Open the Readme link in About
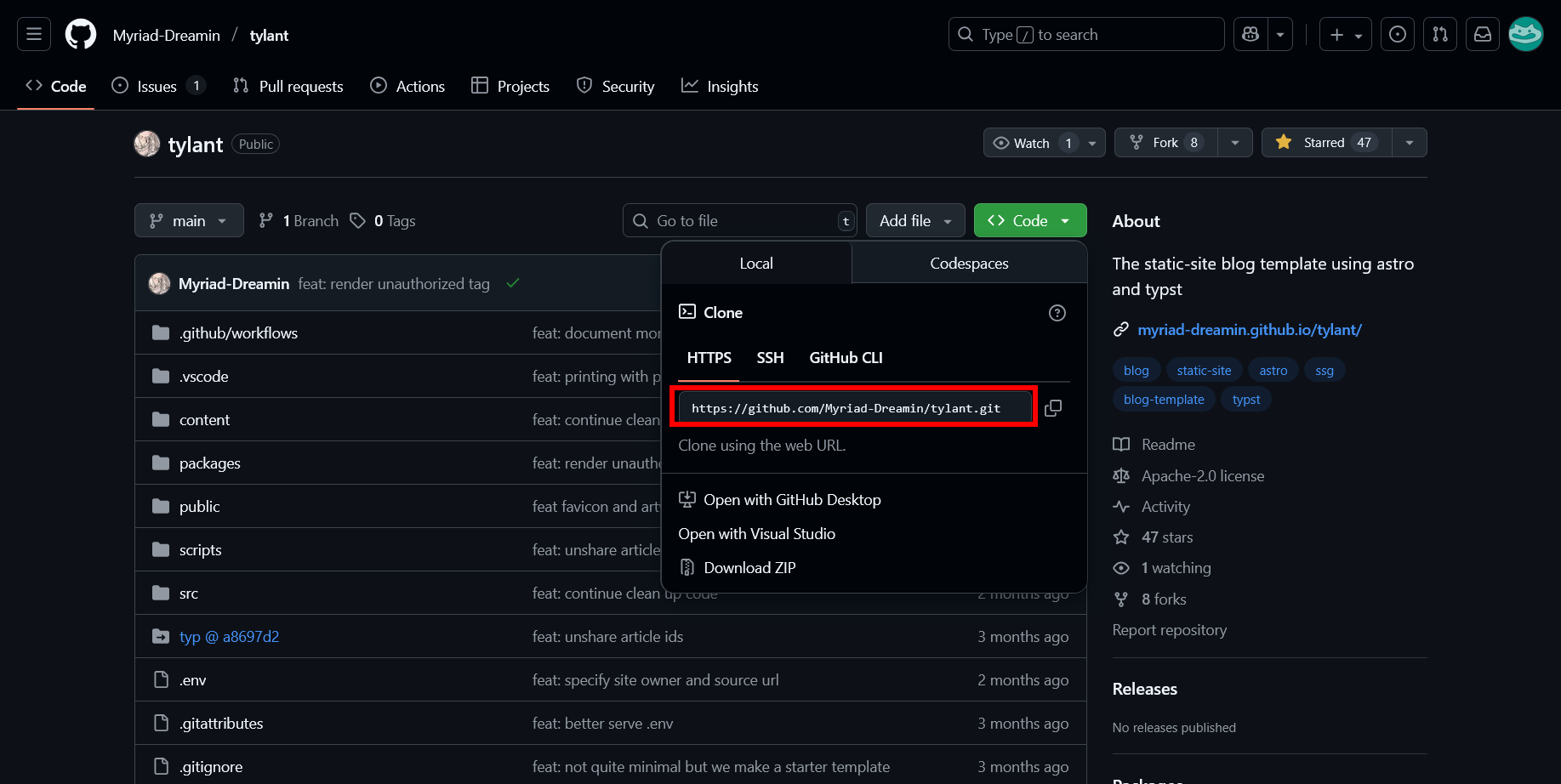The height and width of the screenshot is (784, 1561). (x=1154, y=444)
